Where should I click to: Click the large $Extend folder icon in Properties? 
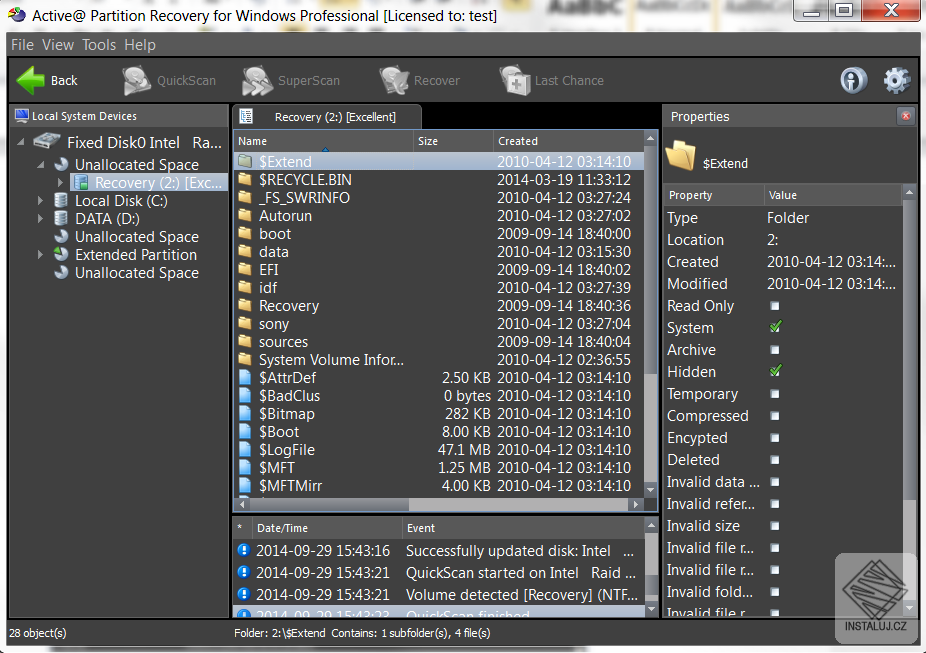(x=680, y=156)
